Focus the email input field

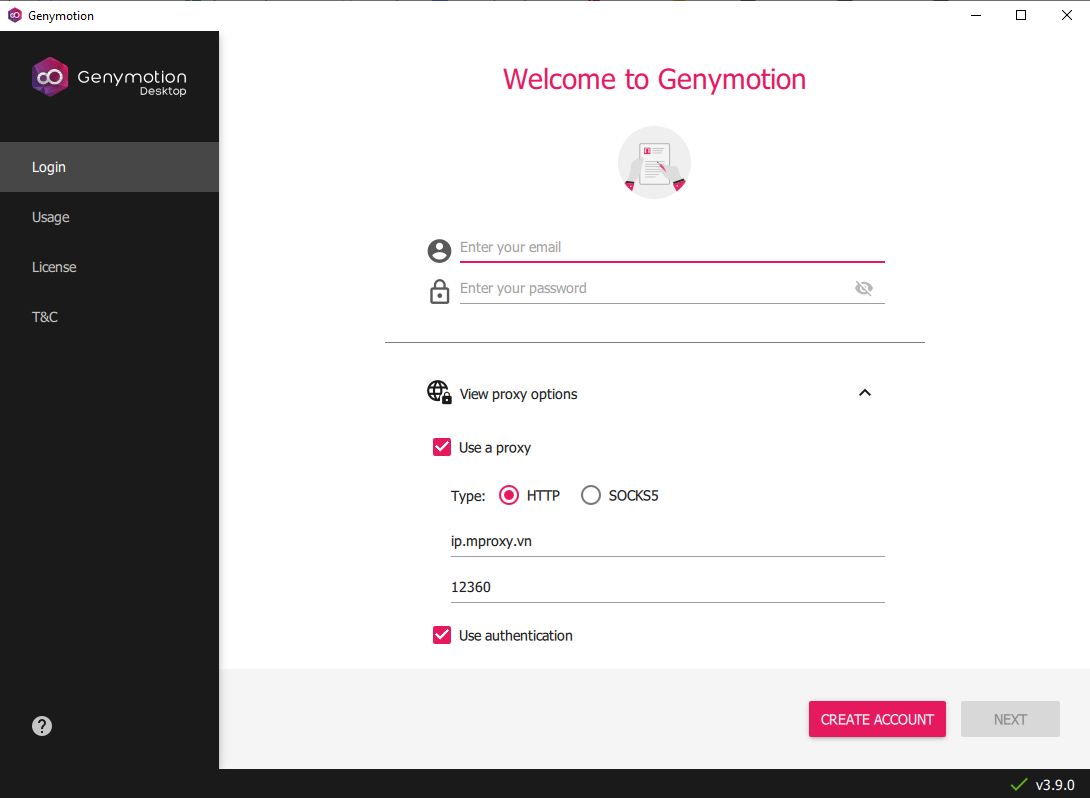click(x=672, y=247)
